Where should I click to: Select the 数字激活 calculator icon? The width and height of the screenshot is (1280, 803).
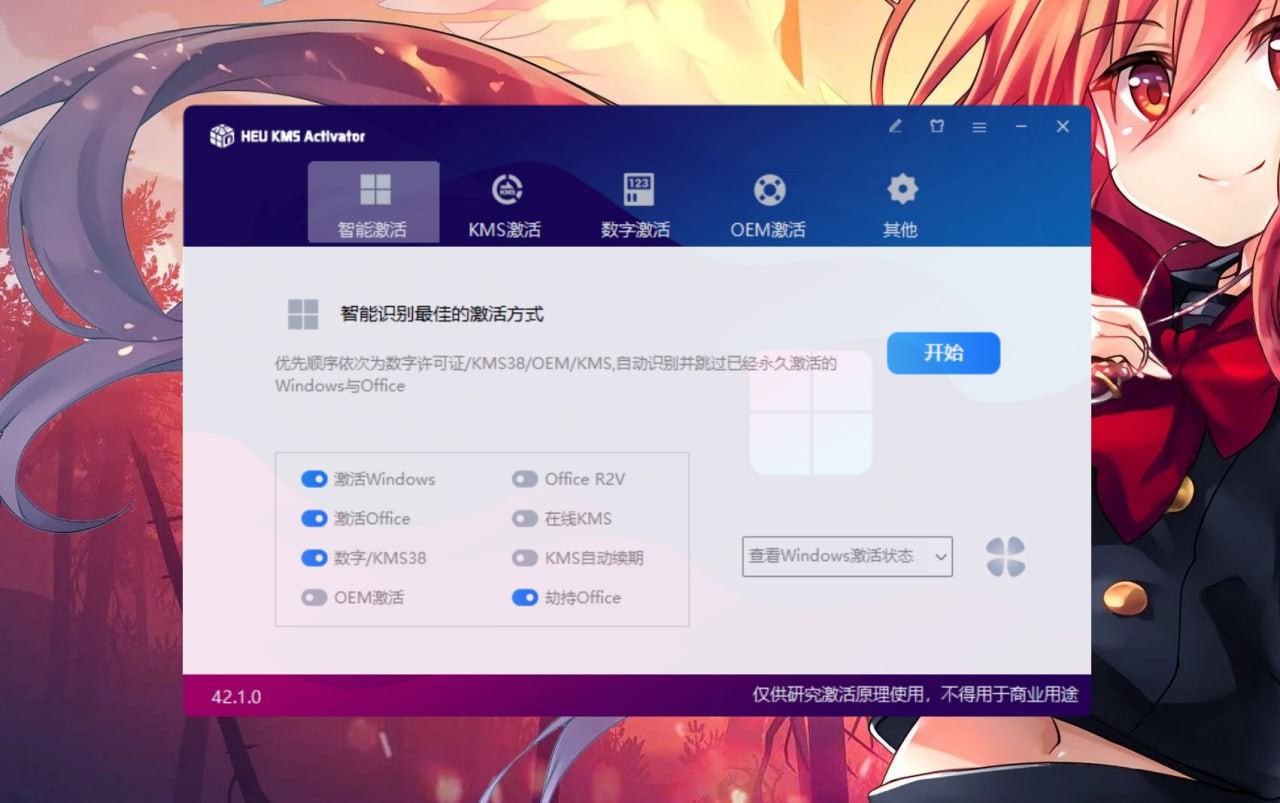point(636,188)
